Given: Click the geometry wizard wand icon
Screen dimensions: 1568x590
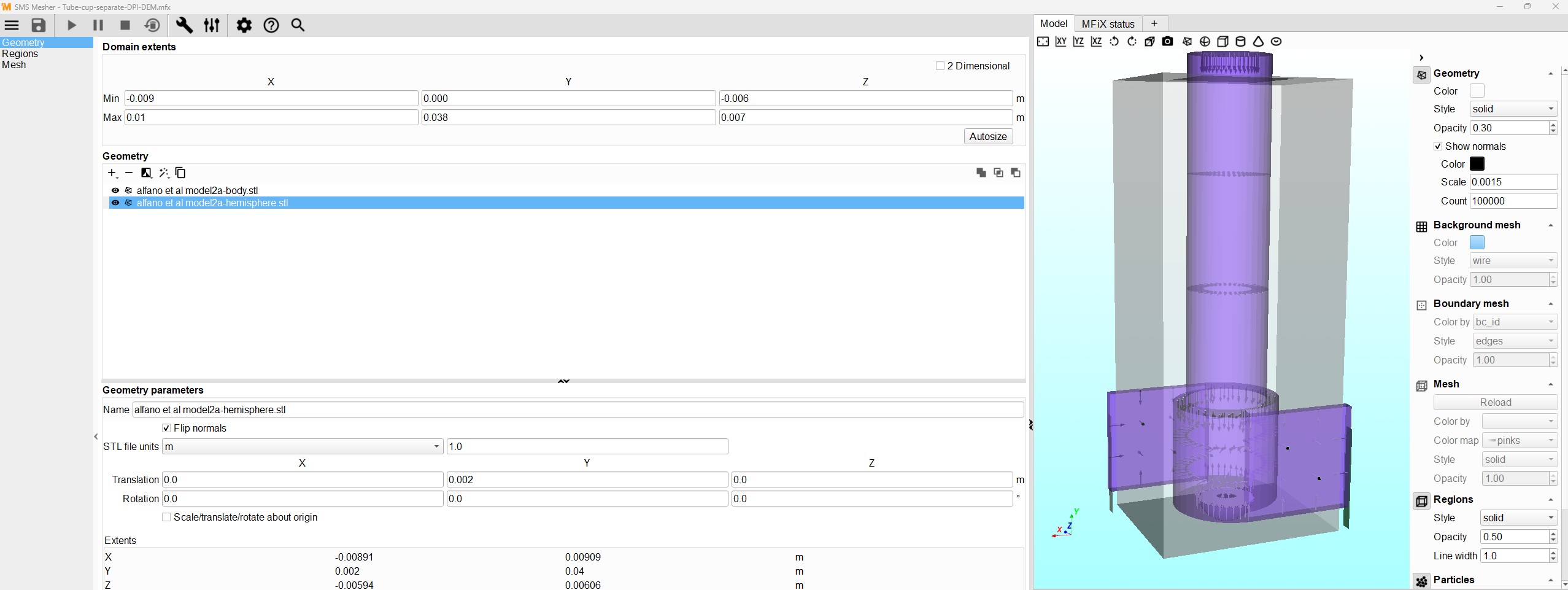Looking at the screenshot, I should pyautogui.click(x=164, y=173).
